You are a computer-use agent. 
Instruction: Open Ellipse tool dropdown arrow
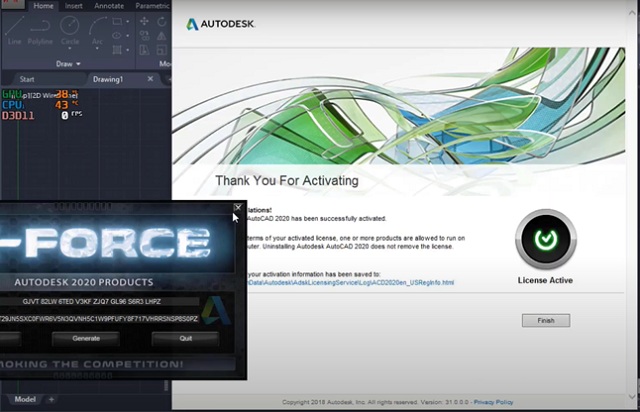coord(128,36)
